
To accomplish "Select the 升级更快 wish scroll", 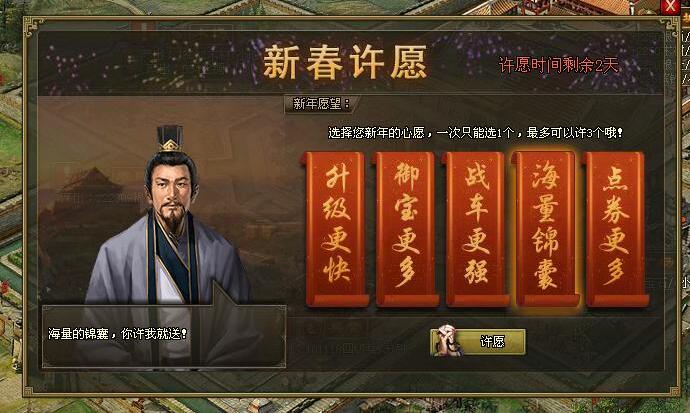I will (x=337, y=229).
